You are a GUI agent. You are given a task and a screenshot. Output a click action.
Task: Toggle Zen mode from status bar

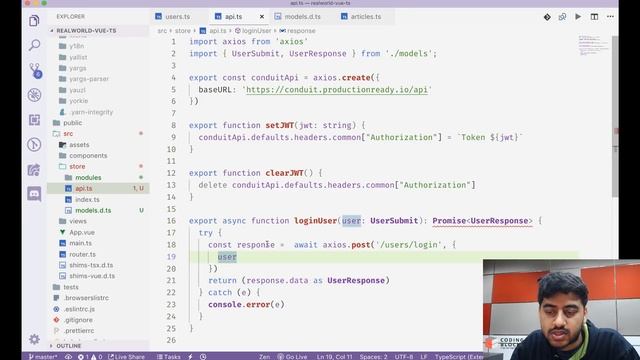pos(264,357)
